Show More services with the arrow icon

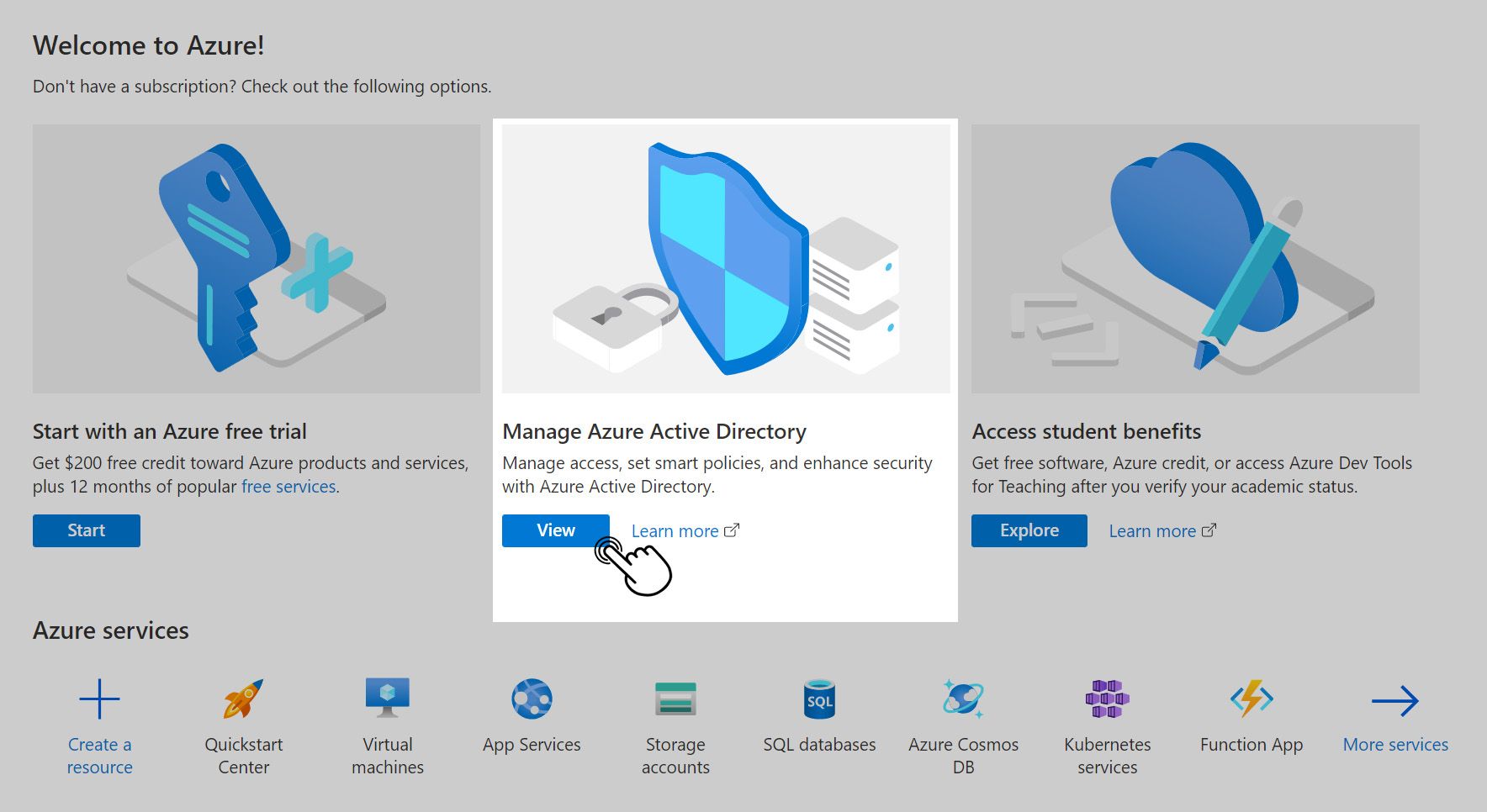click(1394, 723)
